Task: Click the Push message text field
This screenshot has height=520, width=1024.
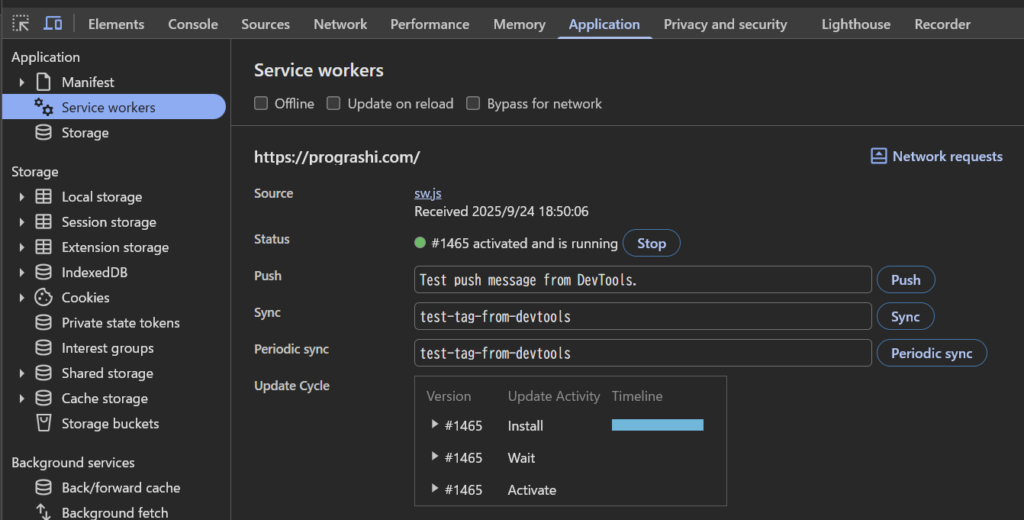Action: click(x=642, y=280)
